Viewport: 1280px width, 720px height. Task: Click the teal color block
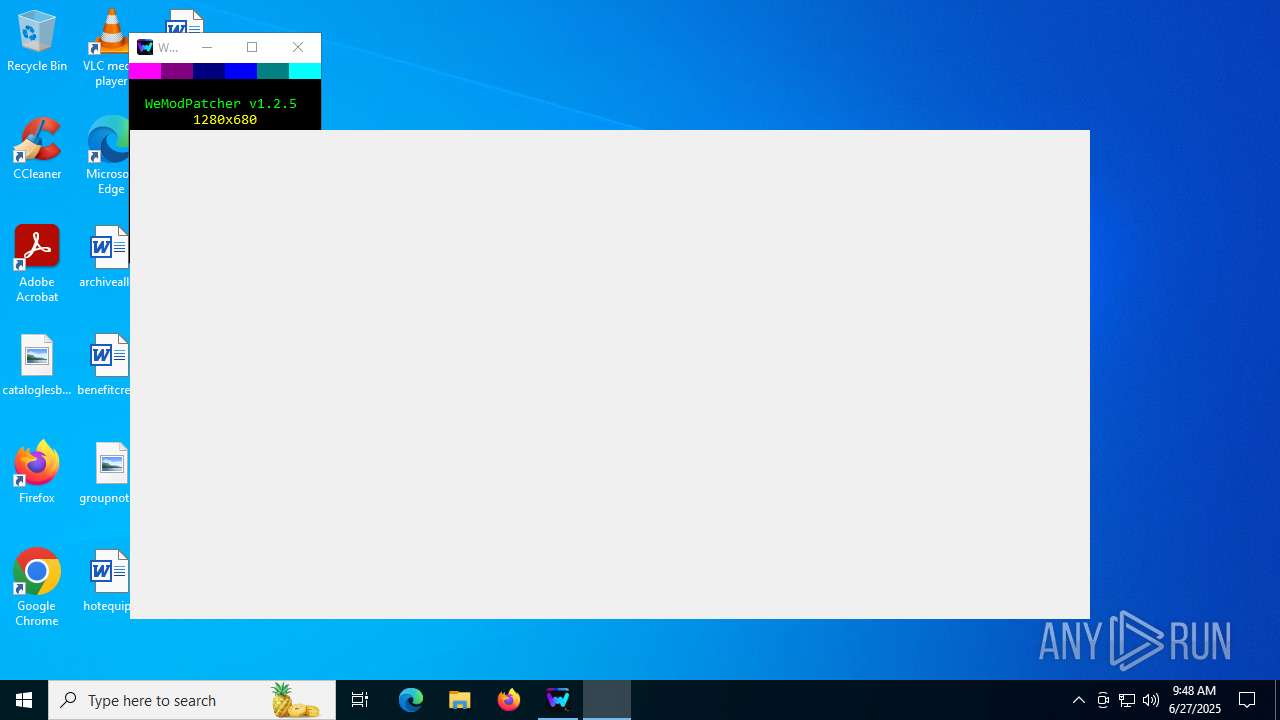273,71
